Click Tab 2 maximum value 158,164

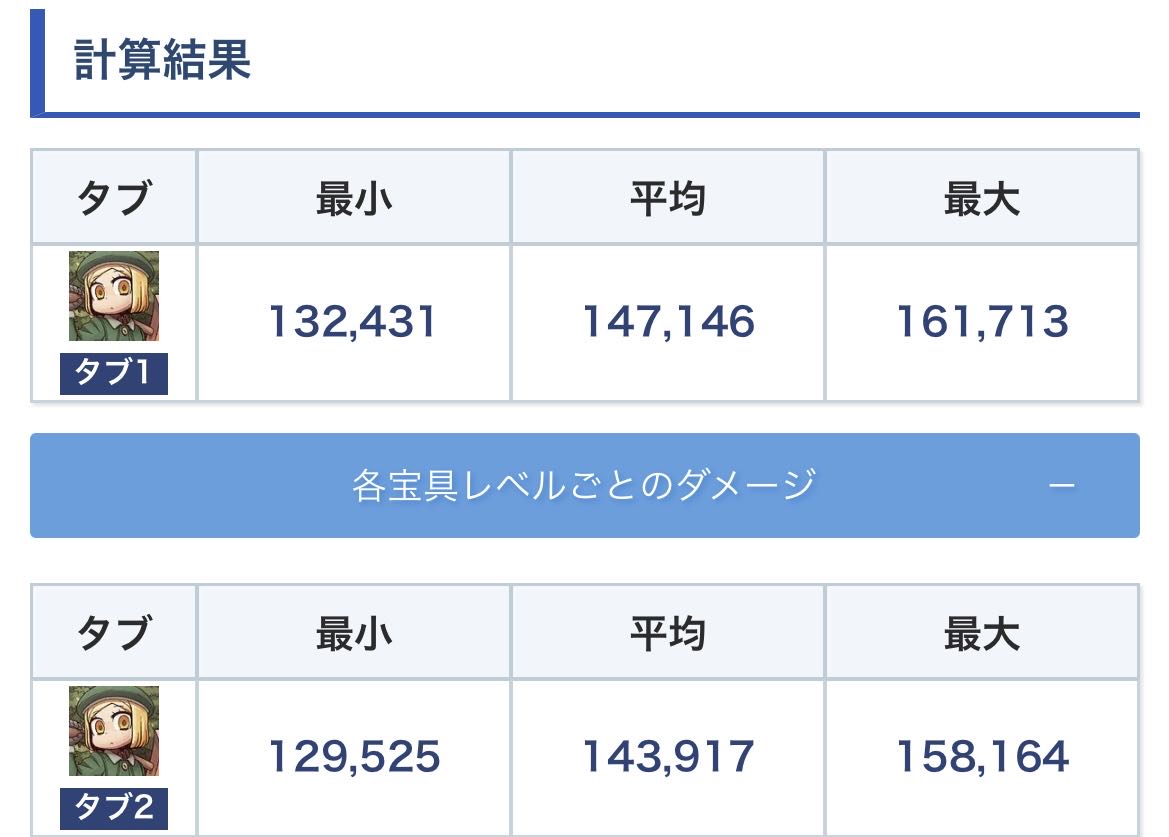point(983,757)
